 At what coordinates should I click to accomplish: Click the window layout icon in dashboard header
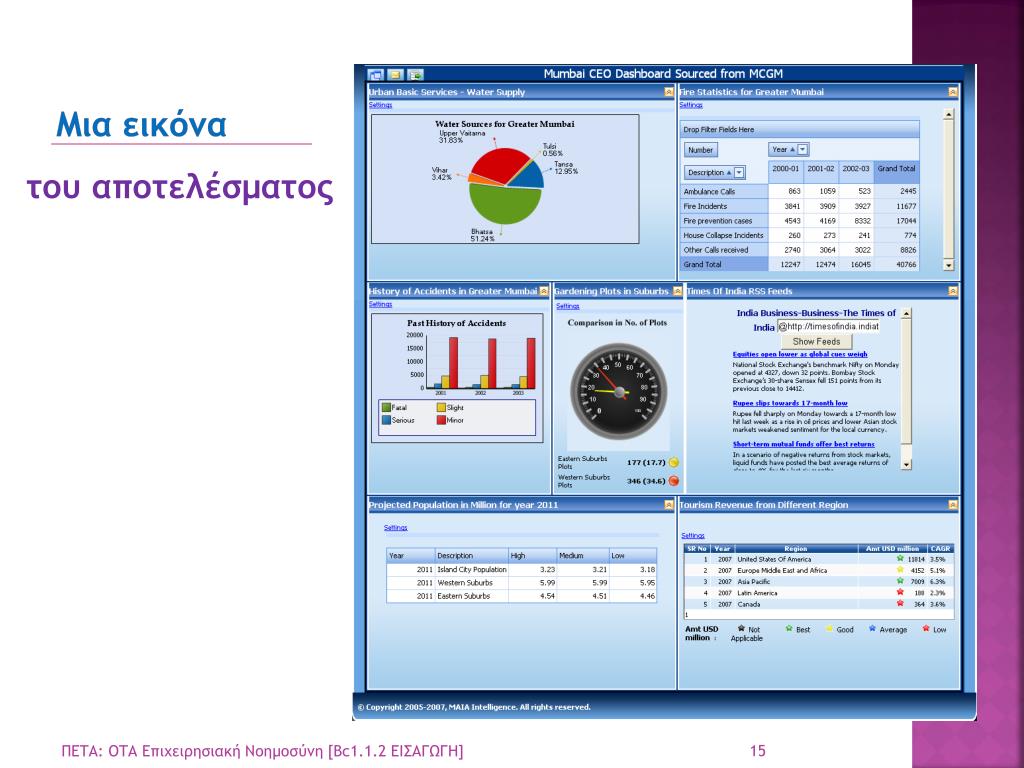[375, 74]
